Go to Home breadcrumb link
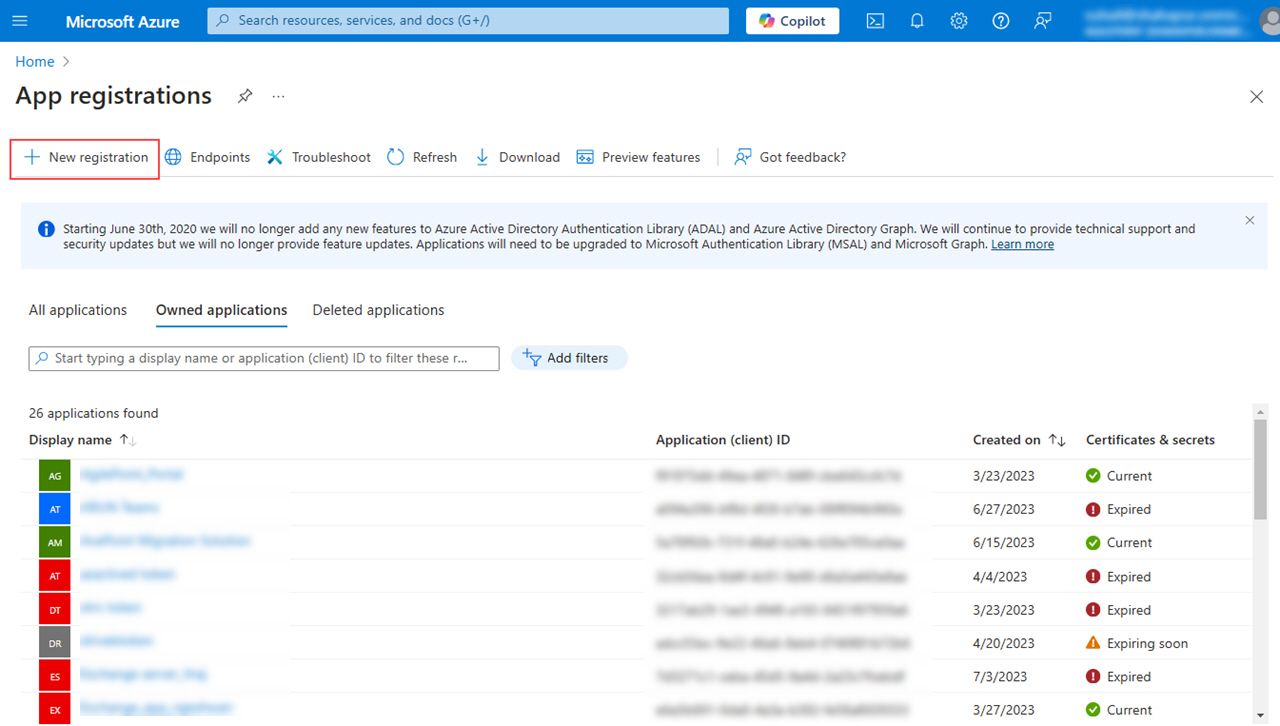 coord(35,62)
